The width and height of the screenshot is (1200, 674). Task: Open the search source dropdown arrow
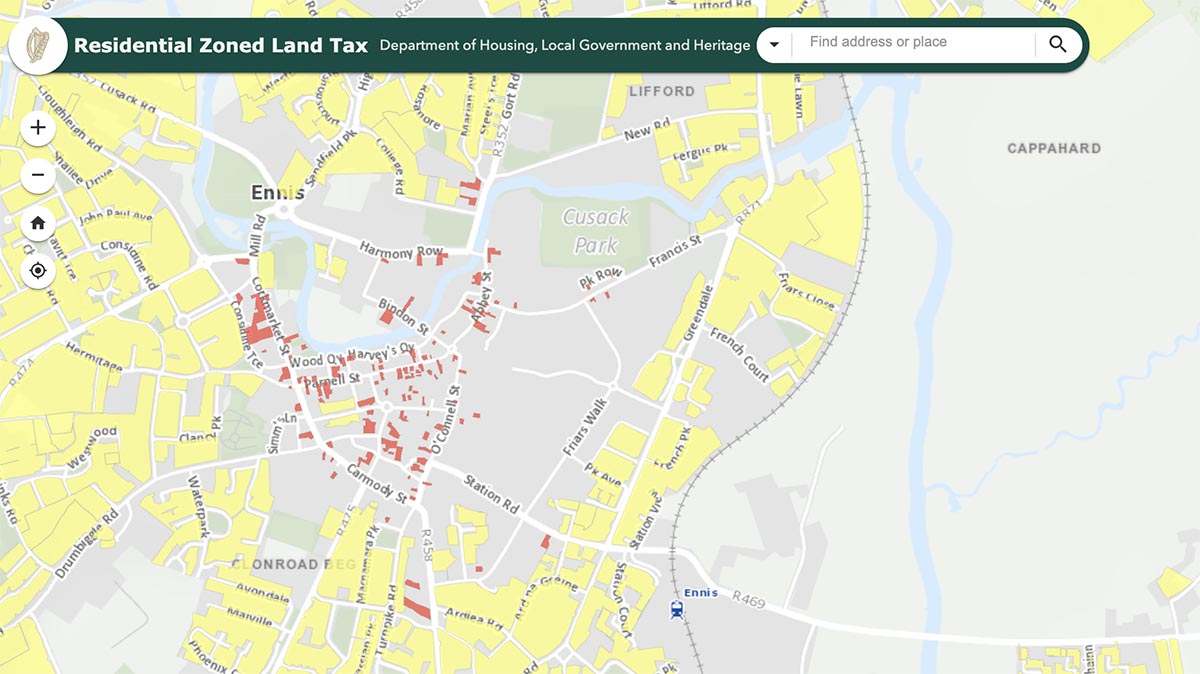774,44
